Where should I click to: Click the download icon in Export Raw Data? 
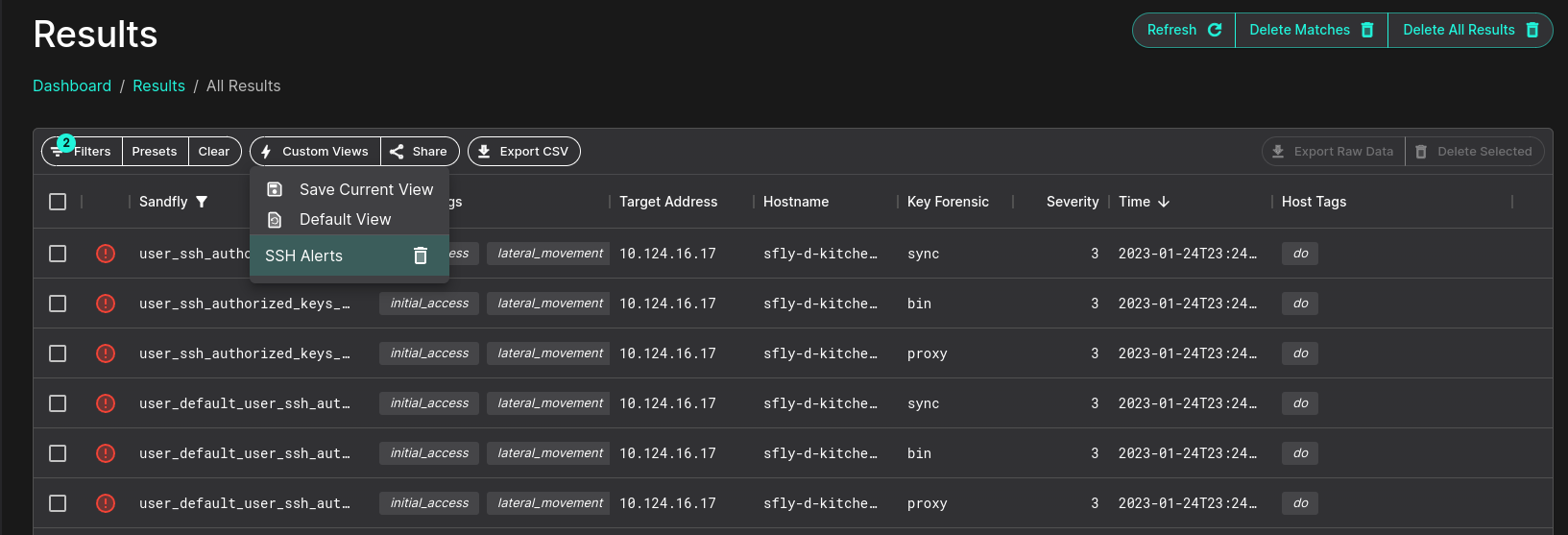tap(1278, 151)
